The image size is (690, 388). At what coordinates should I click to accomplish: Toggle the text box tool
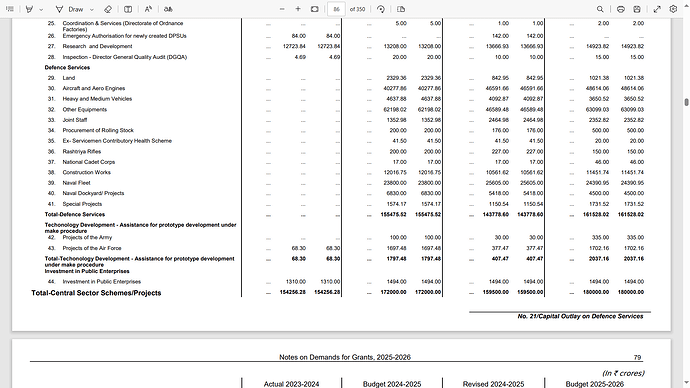click(128, 9)
